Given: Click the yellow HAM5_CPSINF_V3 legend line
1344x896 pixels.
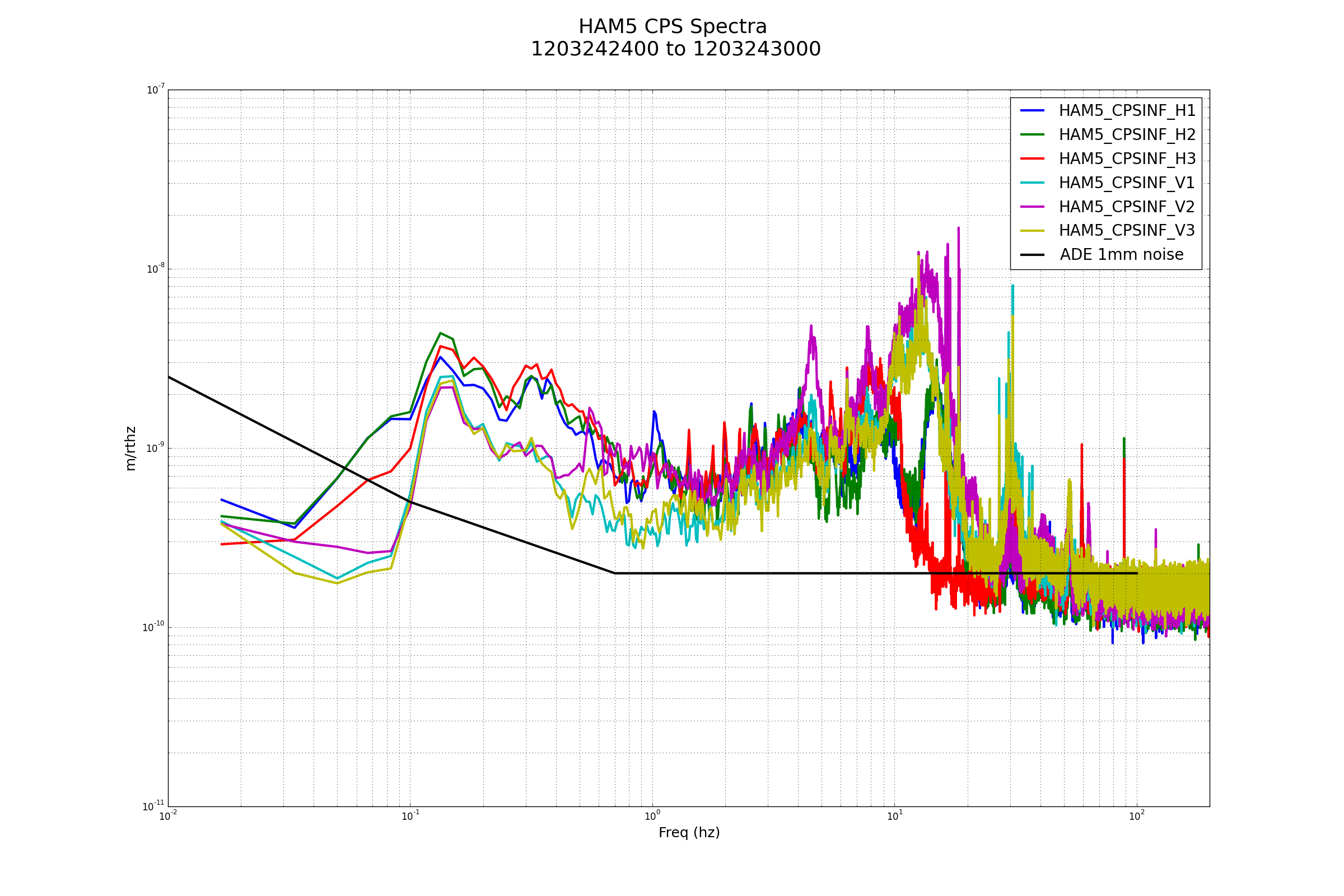Looking at the screenshot, I should (1032, 231).
